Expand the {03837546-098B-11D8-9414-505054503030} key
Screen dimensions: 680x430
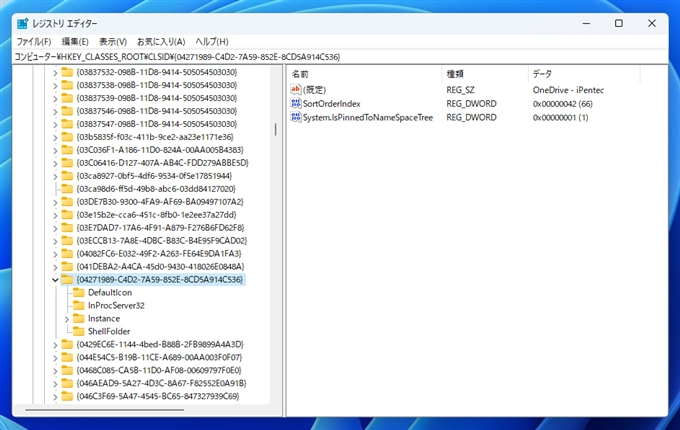(55, 111)
